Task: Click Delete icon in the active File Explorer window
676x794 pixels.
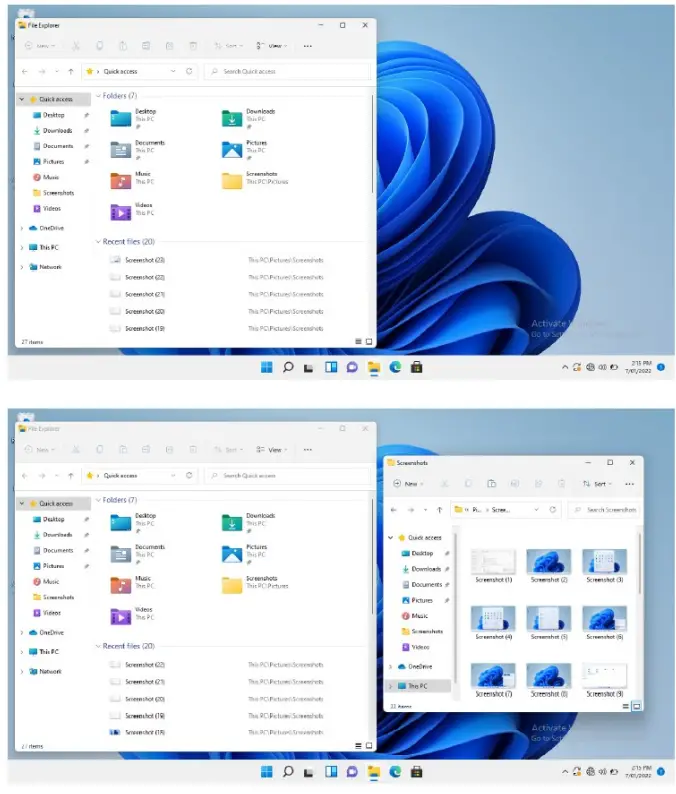Action: (x=193, y=46)
